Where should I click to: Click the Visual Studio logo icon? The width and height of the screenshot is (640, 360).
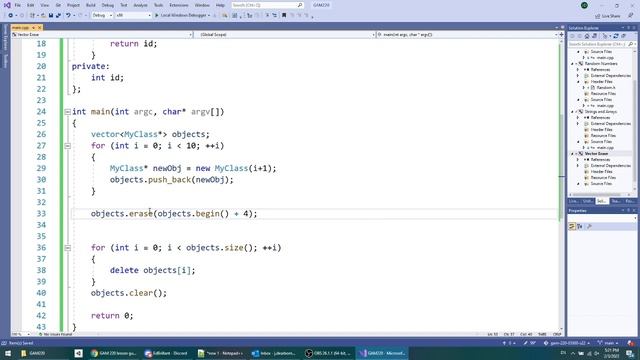pos(7,5)
